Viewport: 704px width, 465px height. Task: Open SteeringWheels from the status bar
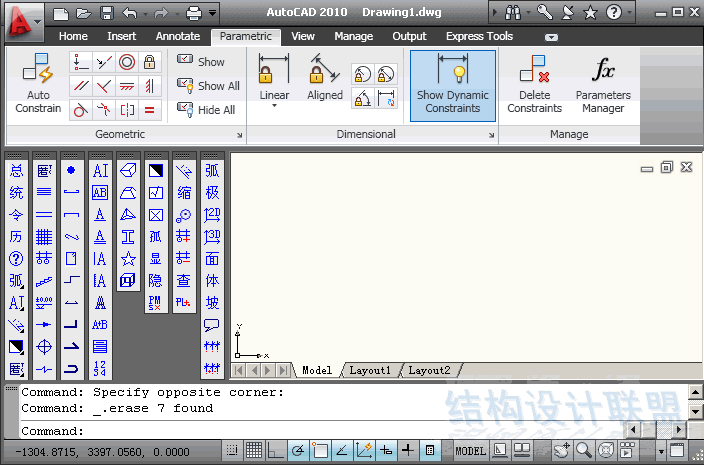606,450
